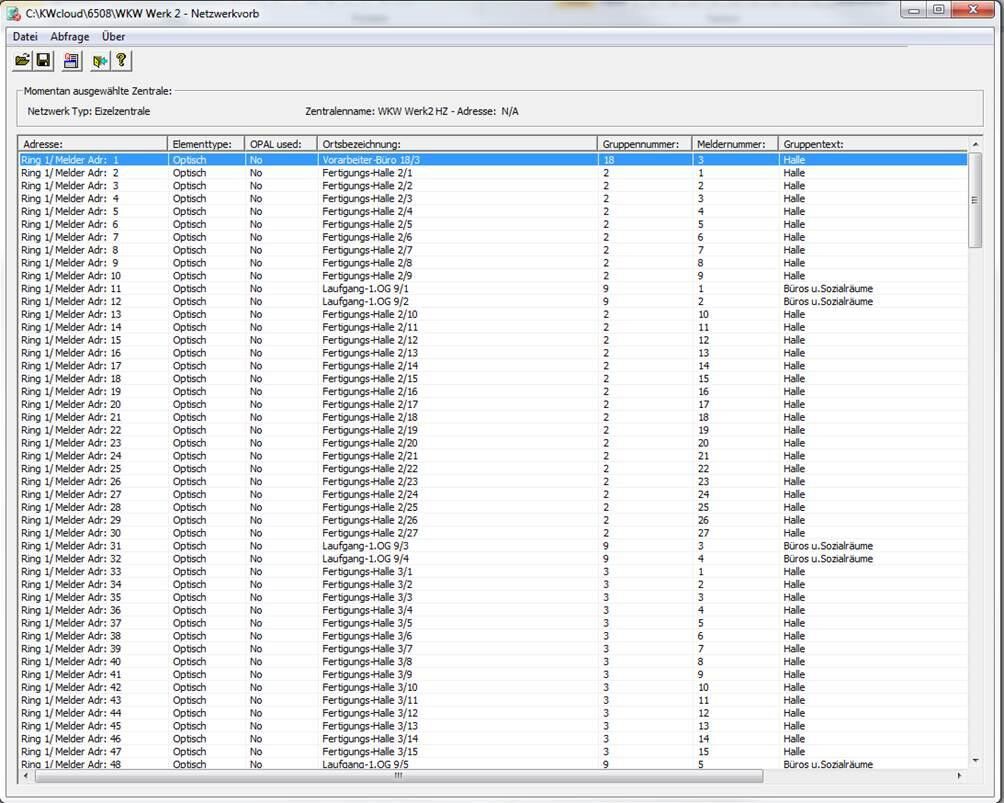1004x803 pixels.
Task: Click the query form toolbar icon
Action: tap(72, 61)
